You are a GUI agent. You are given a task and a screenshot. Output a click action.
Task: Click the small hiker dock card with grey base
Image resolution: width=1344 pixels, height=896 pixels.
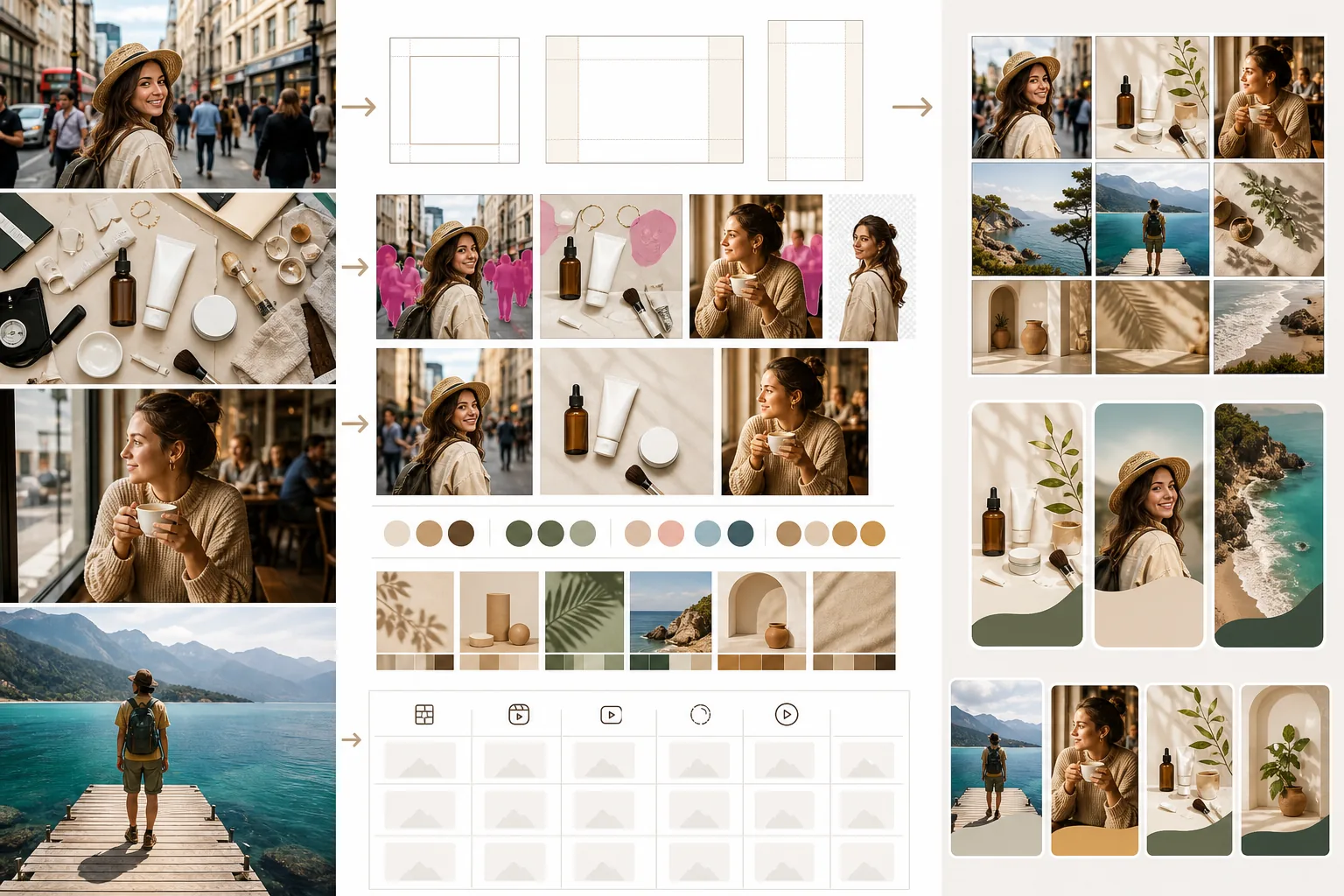pyautogui.click(x=997, y=768)
